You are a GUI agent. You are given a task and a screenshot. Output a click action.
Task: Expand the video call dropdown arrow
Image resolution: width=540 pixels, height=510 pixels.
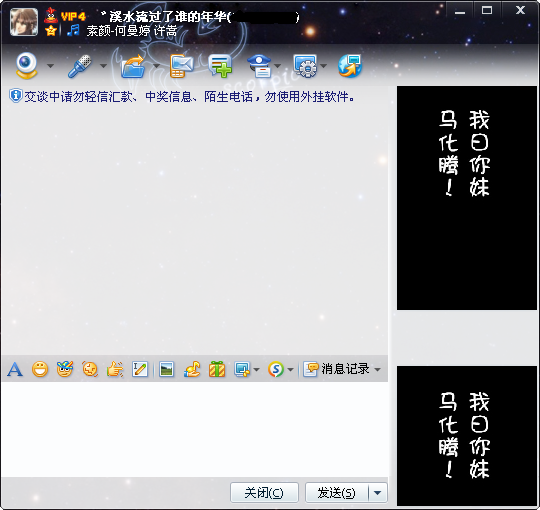[x=50, y=65]
